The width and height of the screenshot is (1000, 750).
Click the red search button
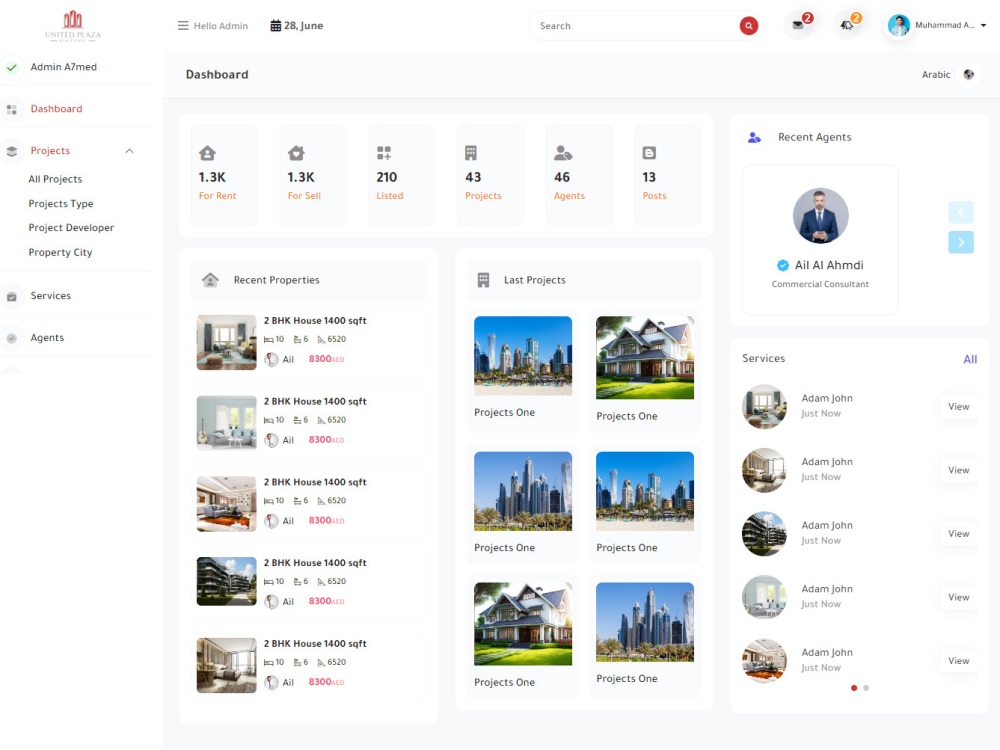[x=749, y=26]
